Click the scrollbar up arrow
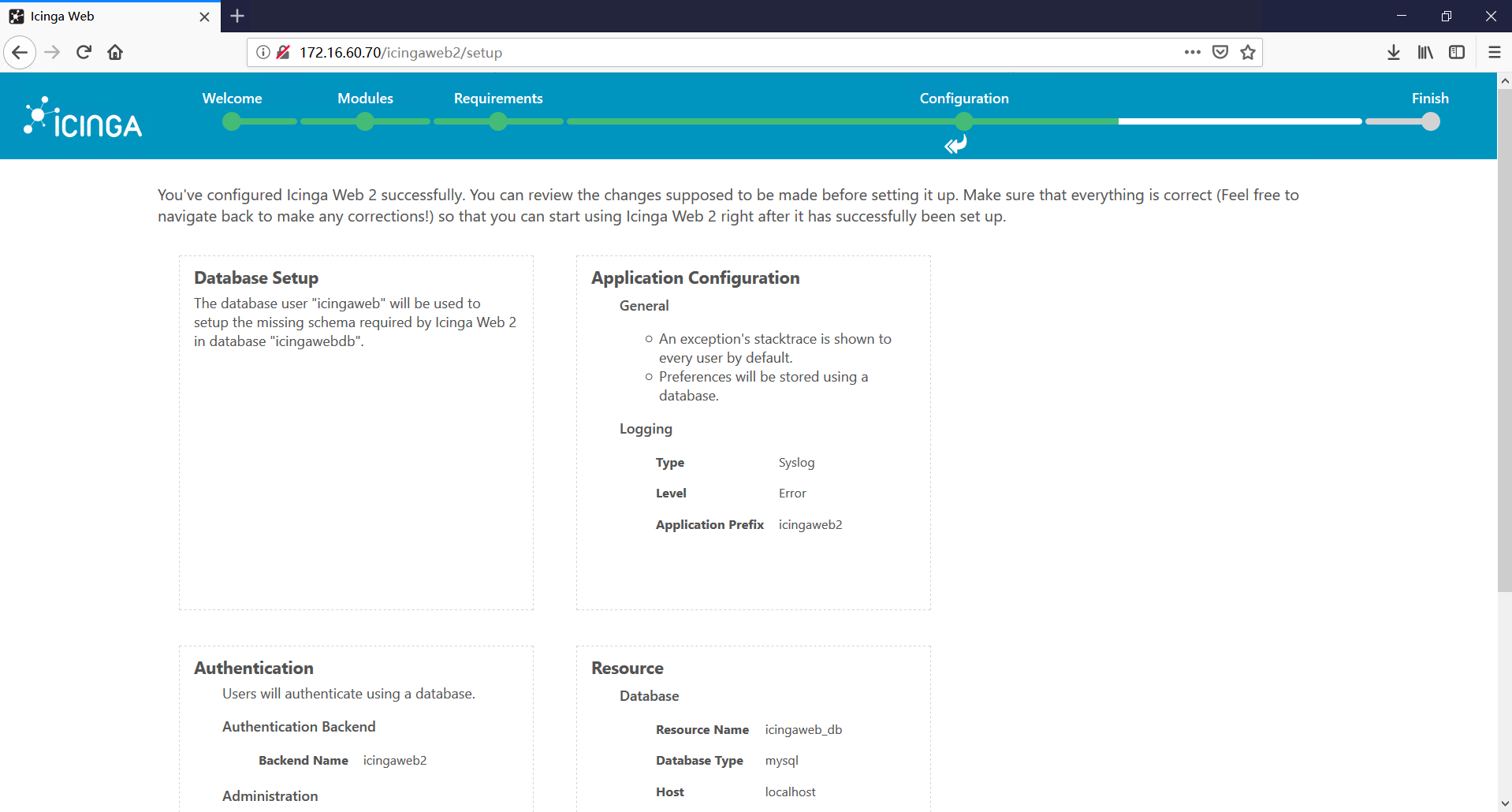The image size is (1512, 812). 1504,80
